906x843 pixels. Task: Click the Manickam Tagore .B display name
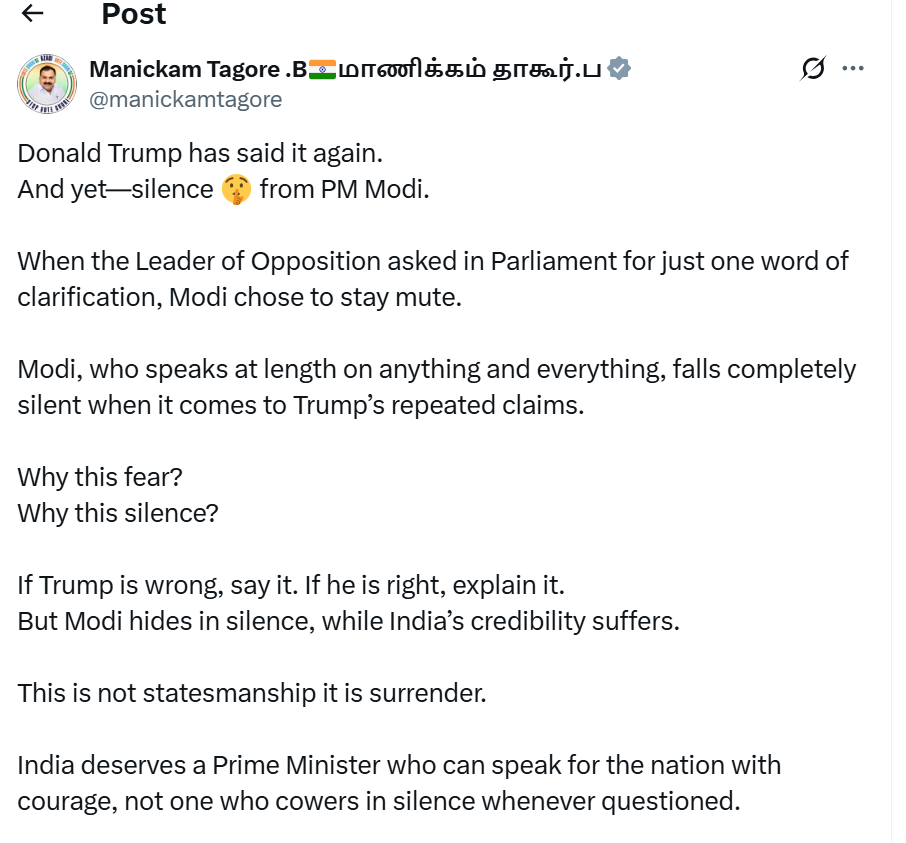[x=198, y=69]
